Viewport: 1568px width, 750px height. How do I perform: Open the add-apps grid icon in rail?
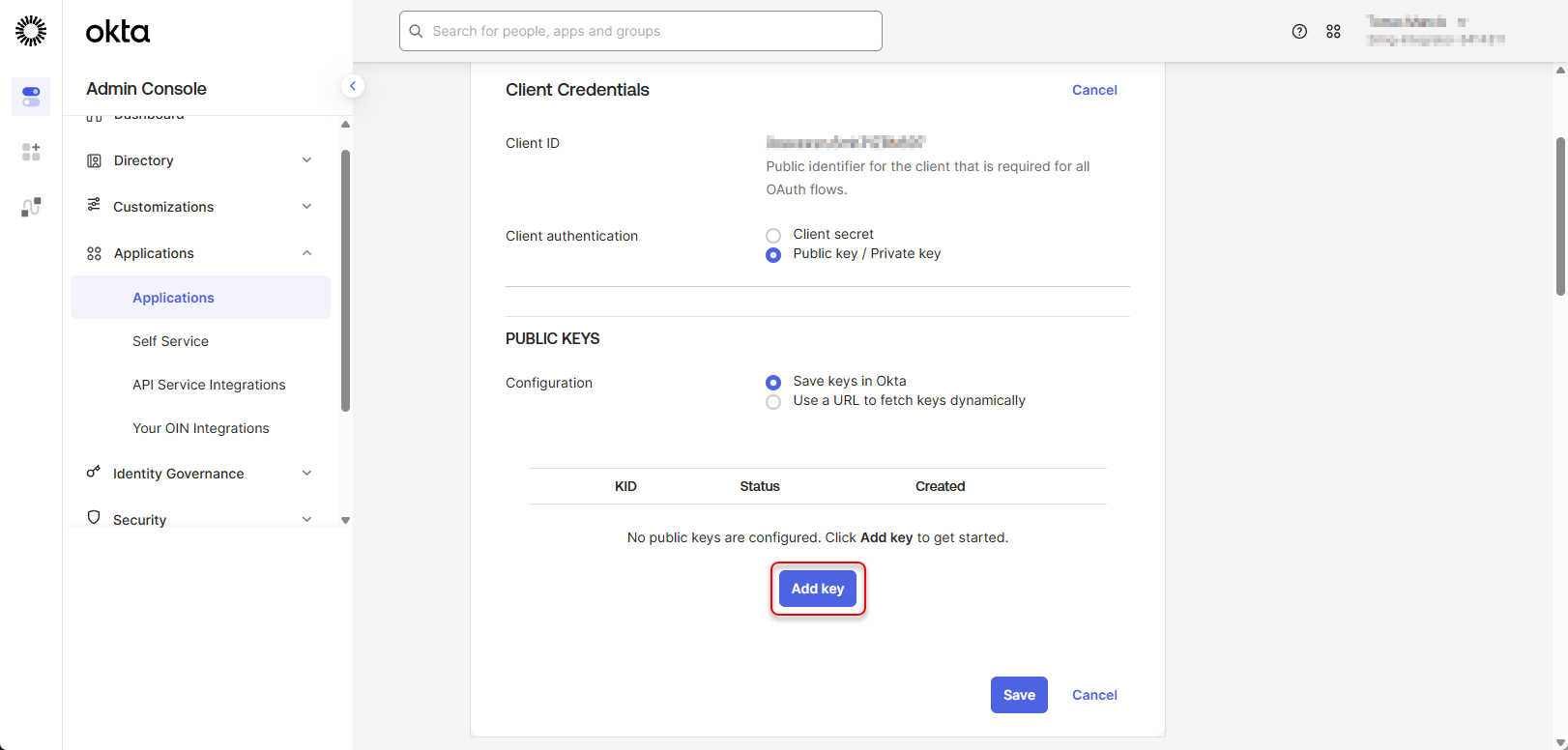31,152
